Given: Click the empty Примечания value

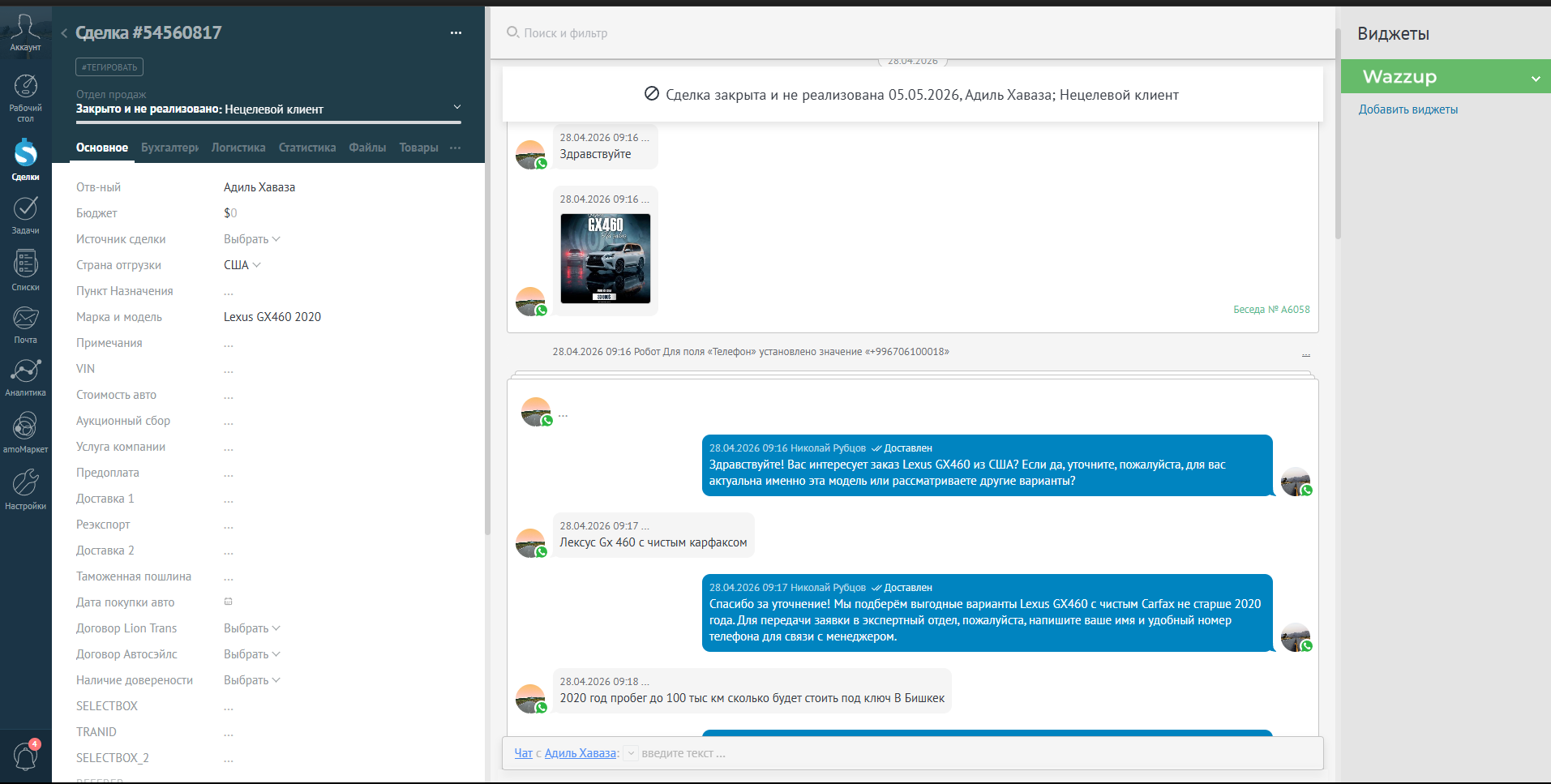Looking at the screenshot, I should tap(229, 343).
